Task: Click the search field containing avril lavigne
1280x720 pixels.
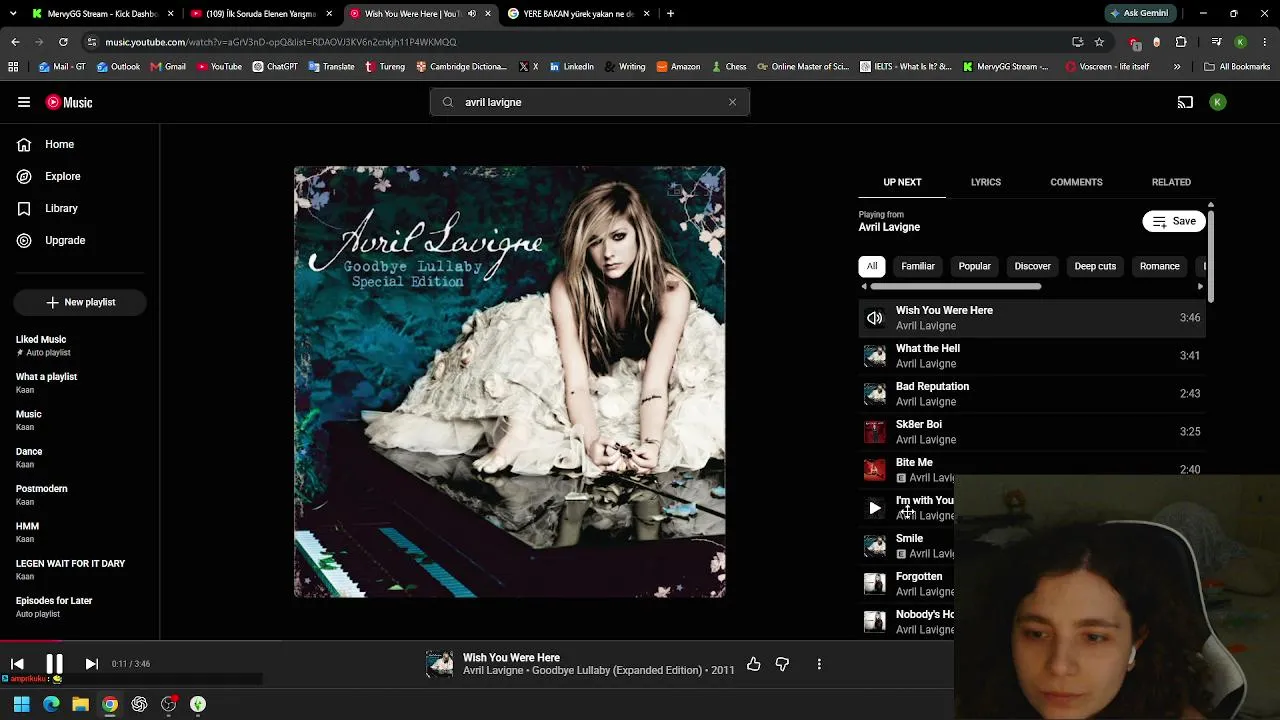Action: (x=590, y=102)
